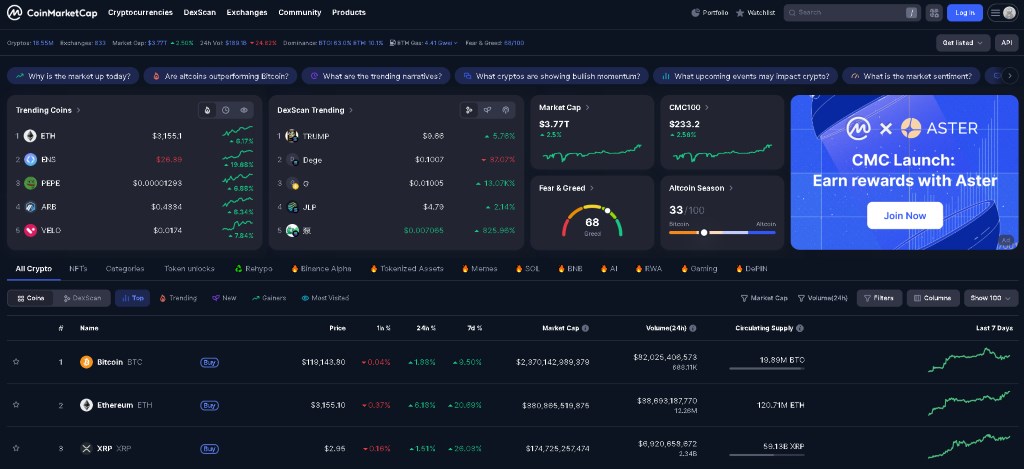Click XRP logo in table row
The height and width of the screenshot is (469, 1024).
[x=86, y=448]
